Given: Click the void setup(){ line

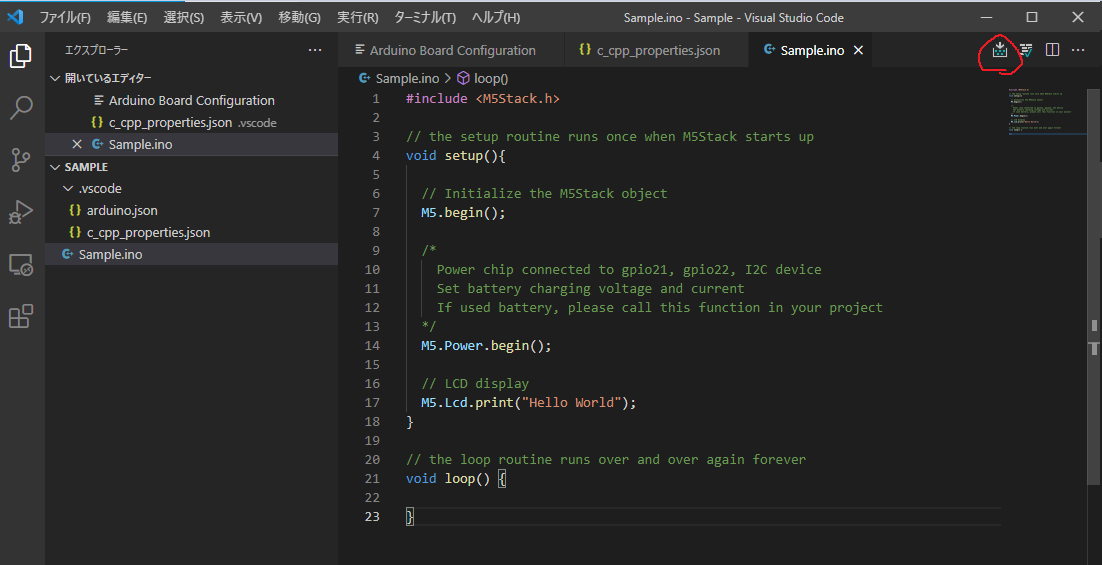Looking at the screenshot, I should [455, 155].
